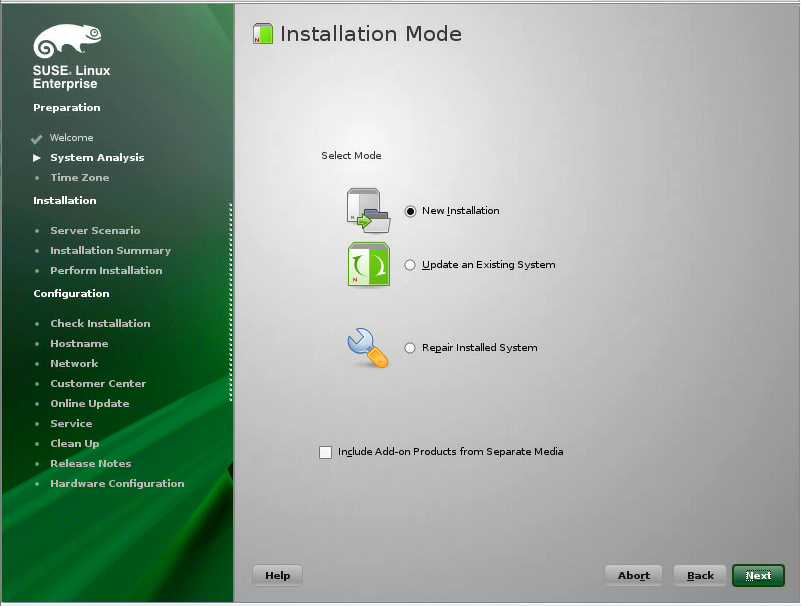The width and height of the screenshot is (801, 606).
Task: Click the SUSE chameleon logo
Action: tap(67, 40)
